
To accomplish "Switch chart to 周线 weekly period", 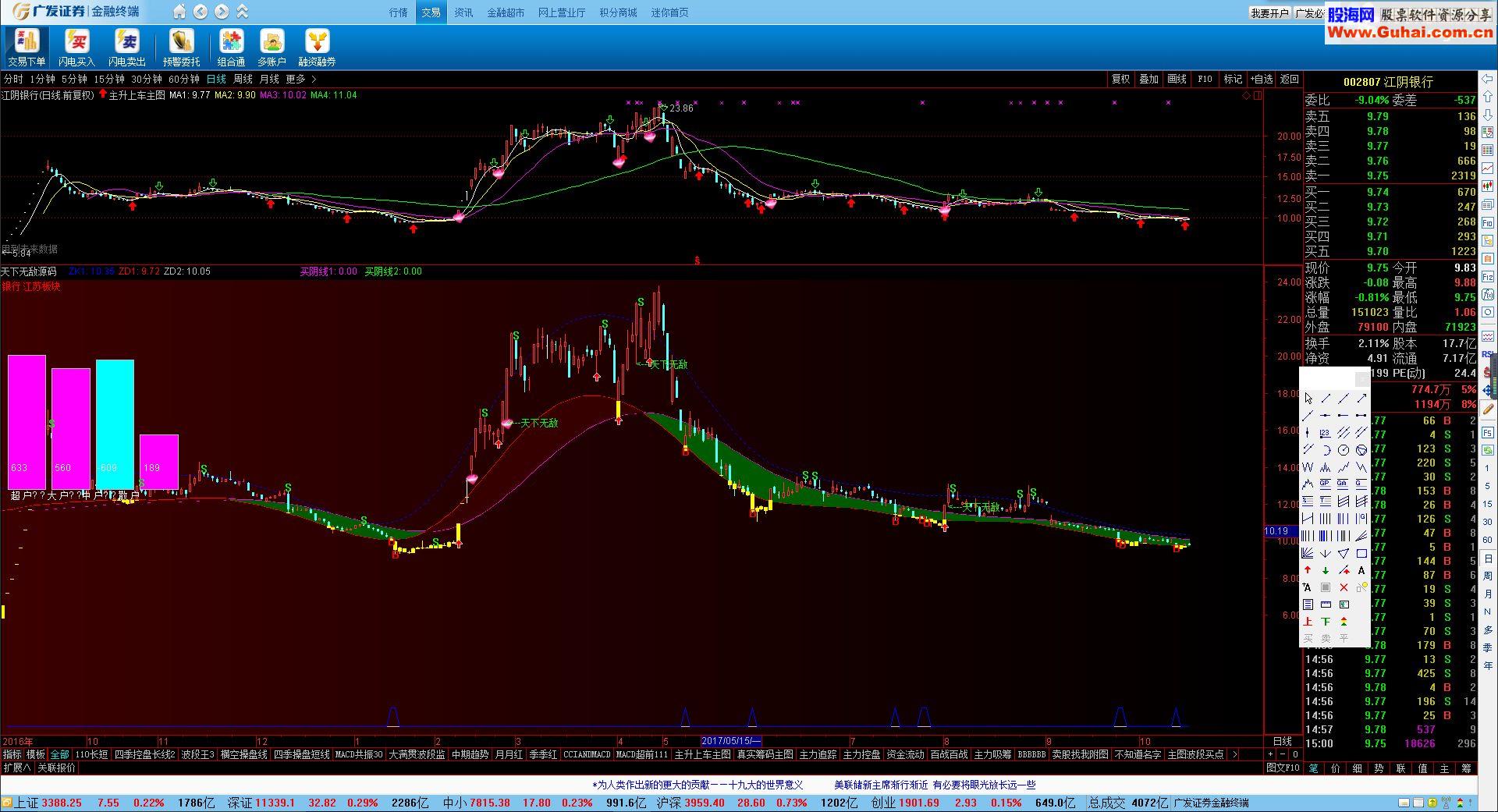I will (243, 79).
